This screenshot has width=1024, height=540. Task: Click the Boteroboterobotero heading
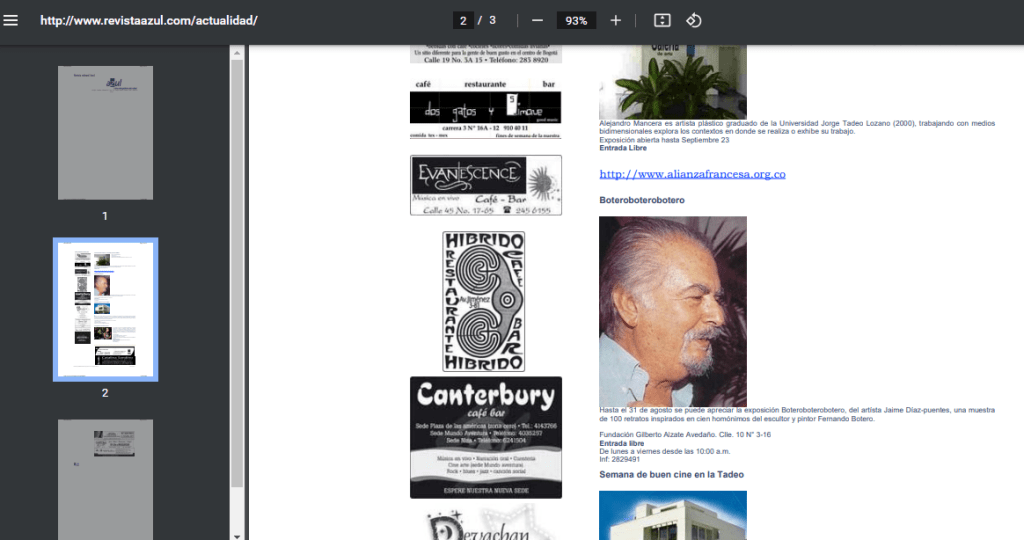(641, 200)
